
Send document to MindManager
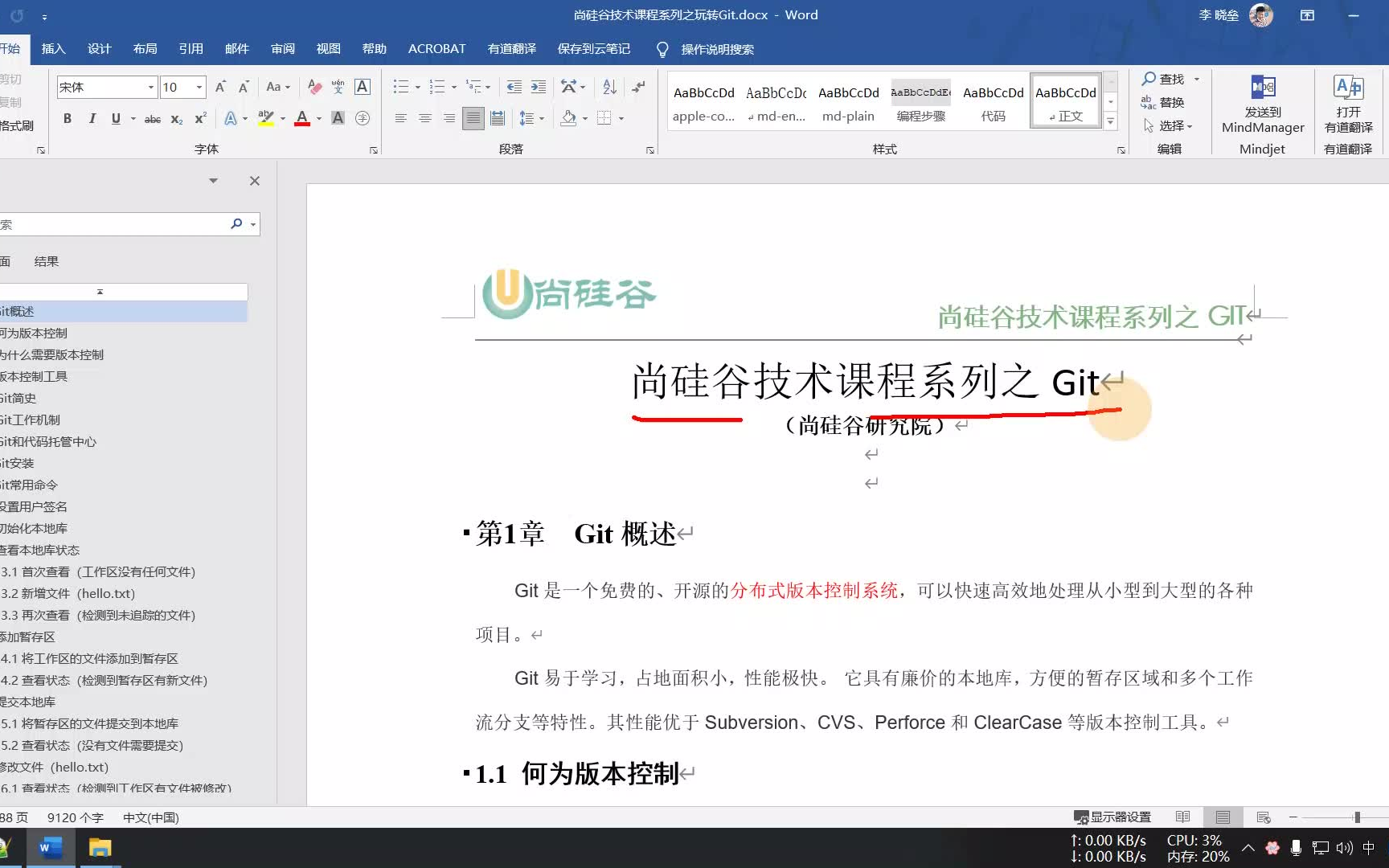[x=1263, y=104]
